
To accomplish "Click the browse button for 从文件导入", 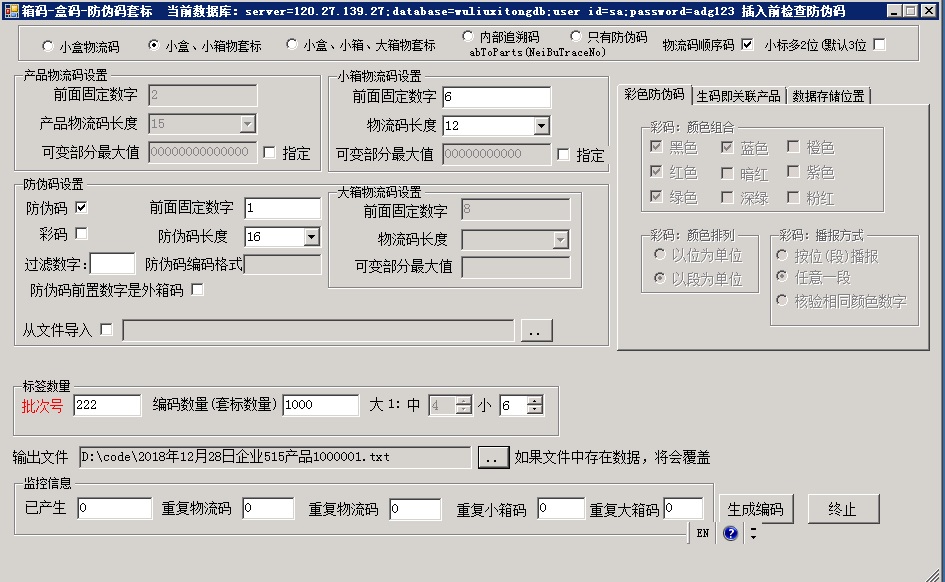I will [x=536, y=330].
